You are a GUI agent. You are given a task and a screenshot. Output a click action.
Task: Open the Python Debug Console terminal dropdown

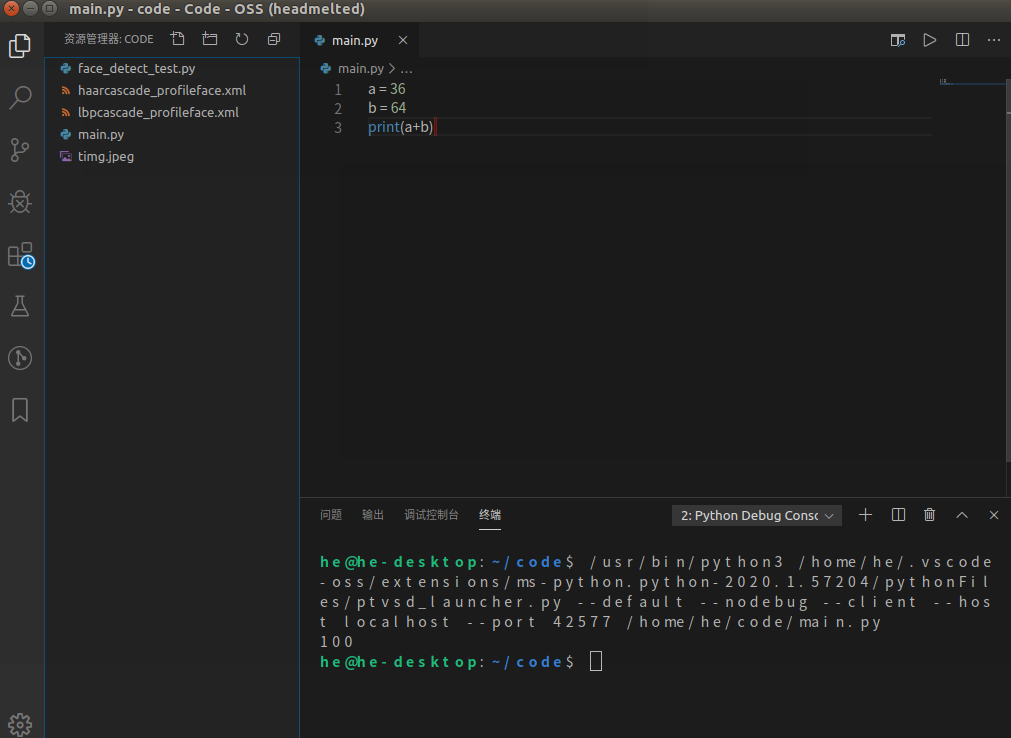tap(757, 516)
